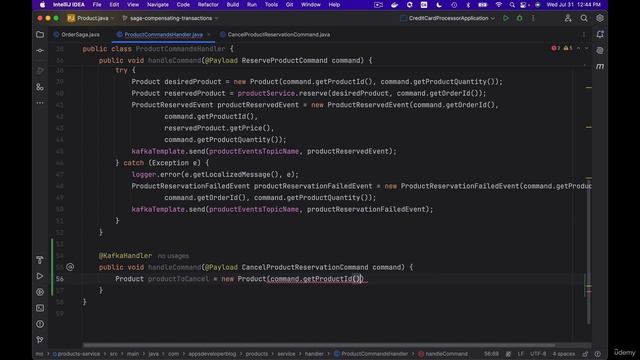640x360 pixels.
Task: Open the File menu
Action: [97, 5]
